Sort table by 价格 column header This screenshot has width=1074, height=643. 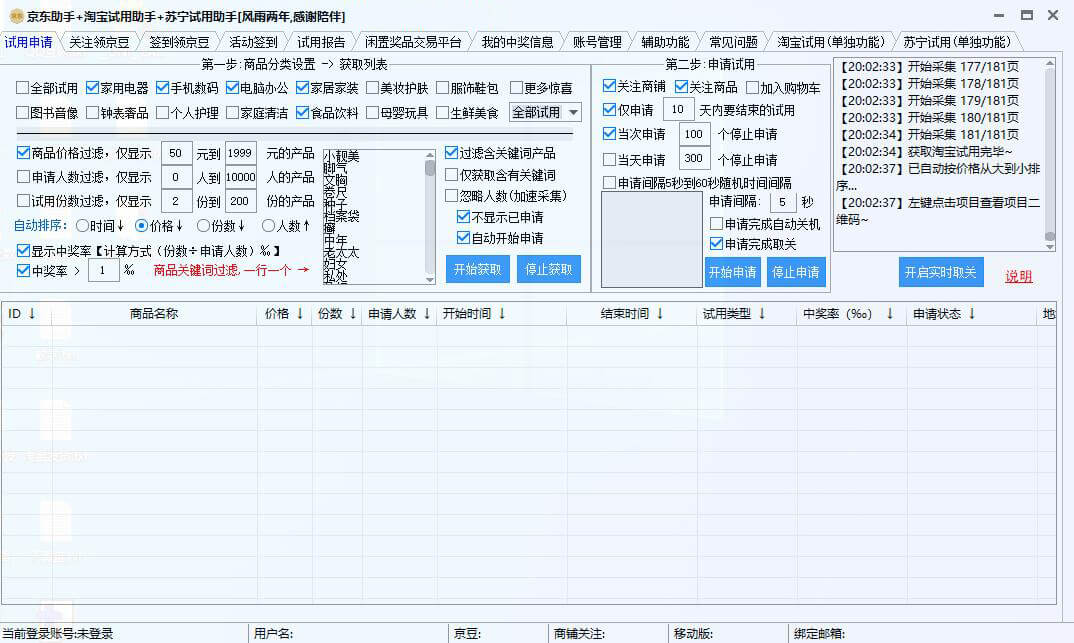tap(284, 314)
